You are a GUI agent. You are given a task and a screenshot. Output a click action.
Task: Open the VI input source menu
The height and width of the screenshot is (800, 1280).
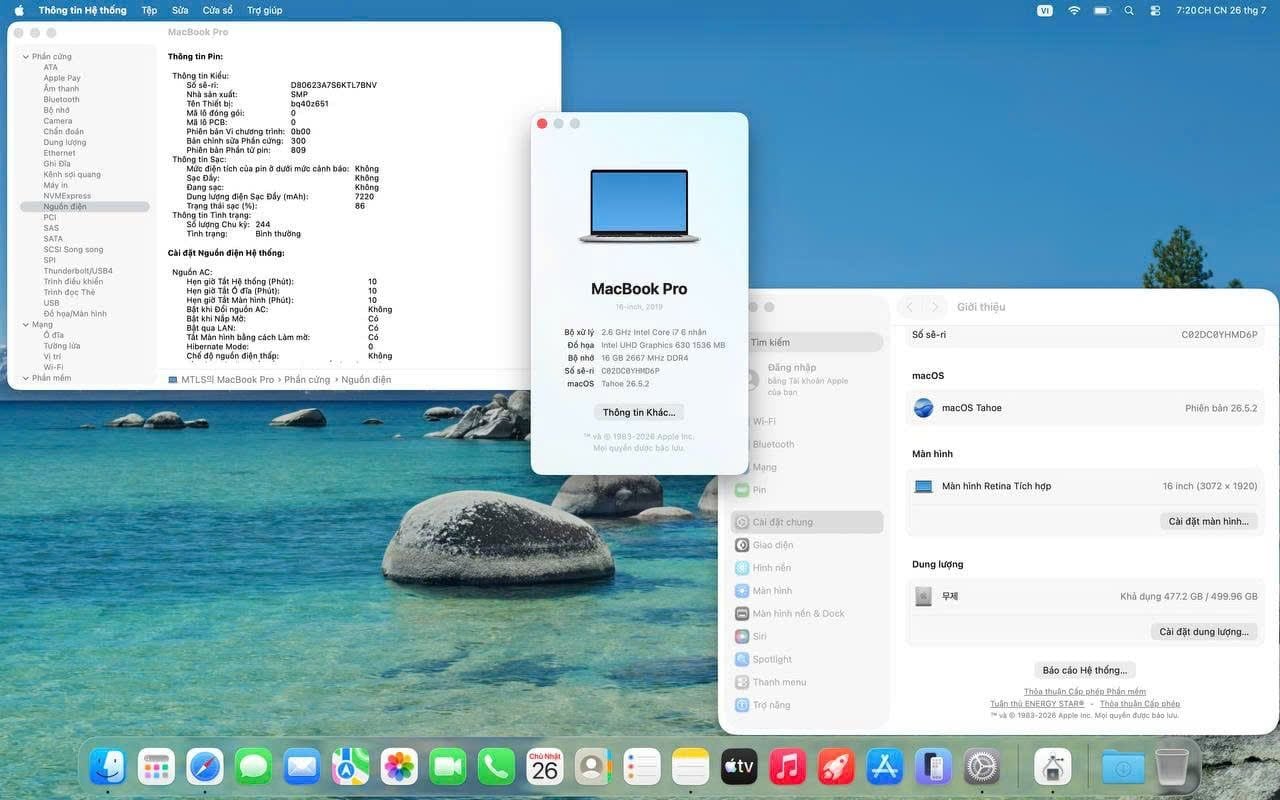[x=1045, y=10]
